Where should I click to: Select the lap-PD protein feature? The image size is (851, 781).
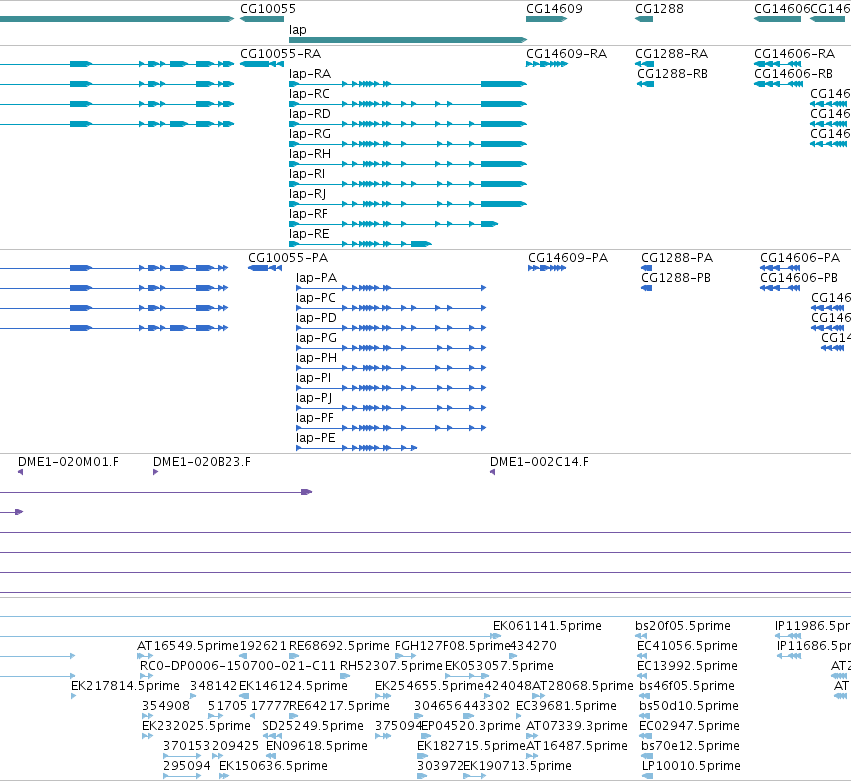pyautogui.click(x=391, y=328)
